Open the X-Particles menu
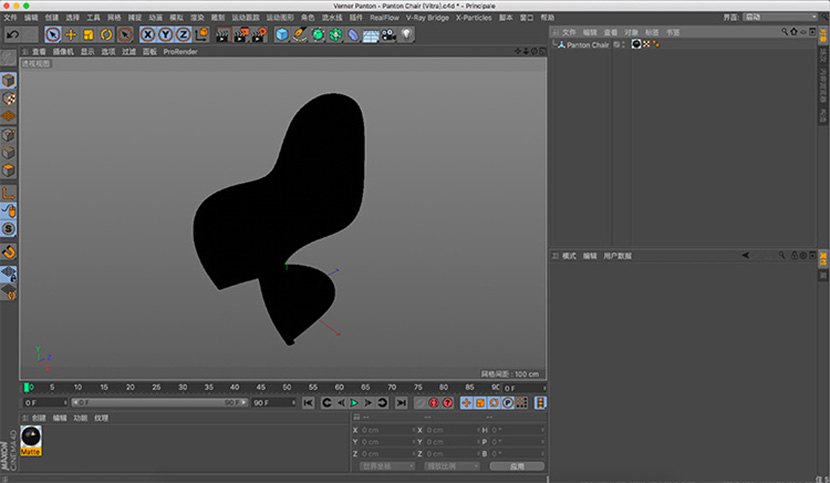This screenshot has width=830, height=483. coord(474,17)
